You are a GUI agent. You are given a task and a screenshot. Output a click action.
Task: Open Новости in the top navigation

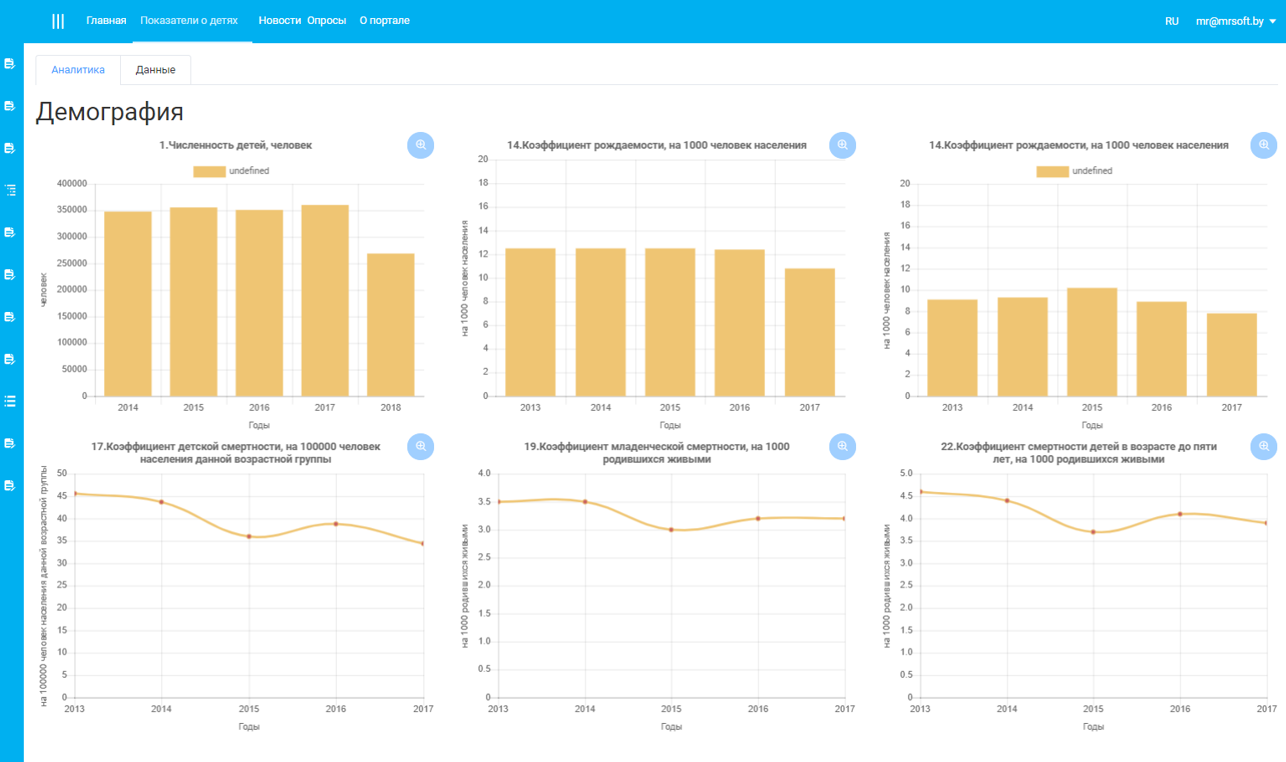point(279,21)
